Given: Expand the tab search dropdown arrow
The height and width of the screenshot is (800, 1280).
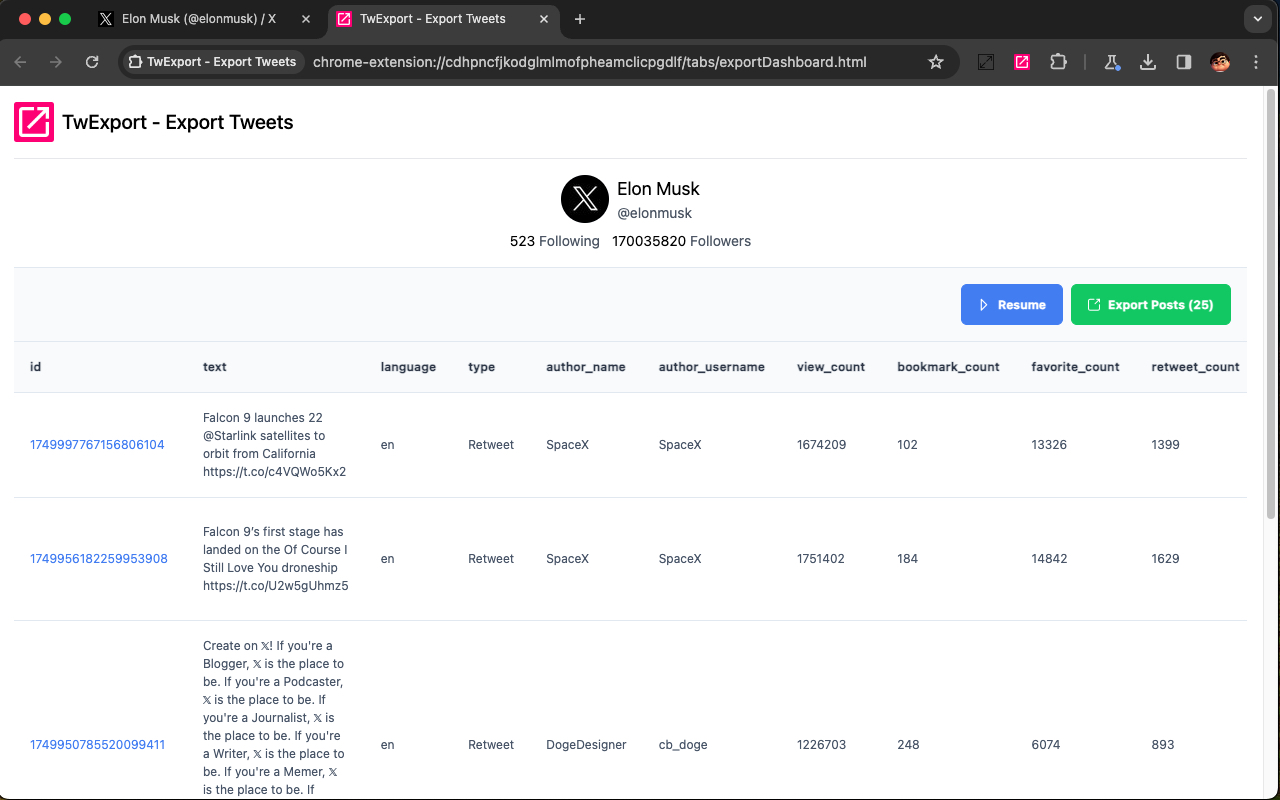Looking at the screenshot, I should point(1257,19).
